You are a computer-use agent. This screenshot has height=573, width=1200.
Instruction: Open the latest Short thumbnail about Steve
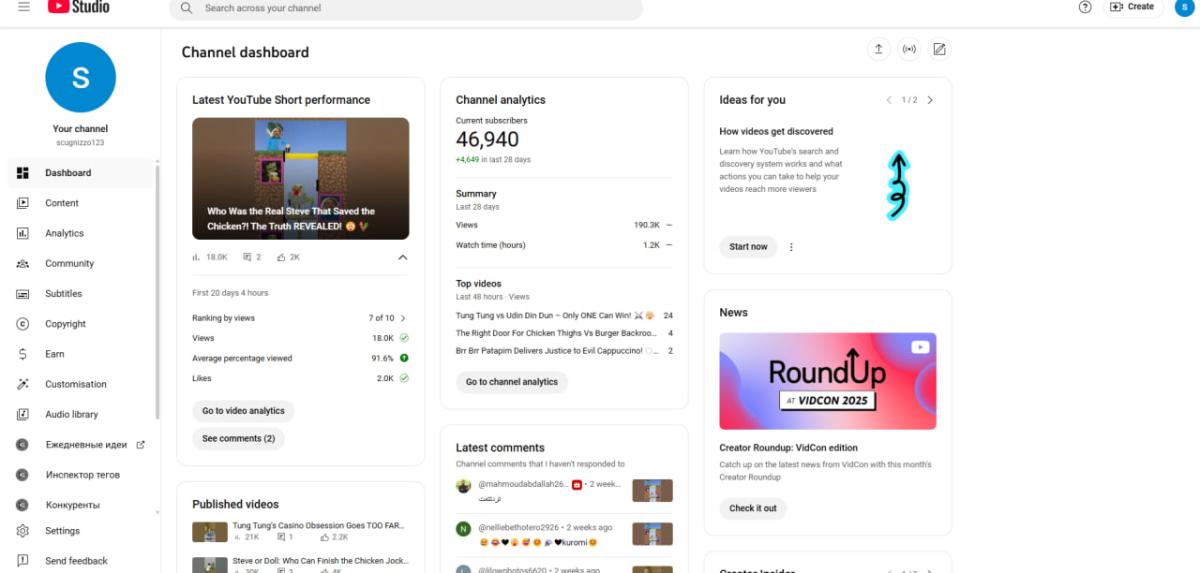pyautogui.click(x=300, y=179)
